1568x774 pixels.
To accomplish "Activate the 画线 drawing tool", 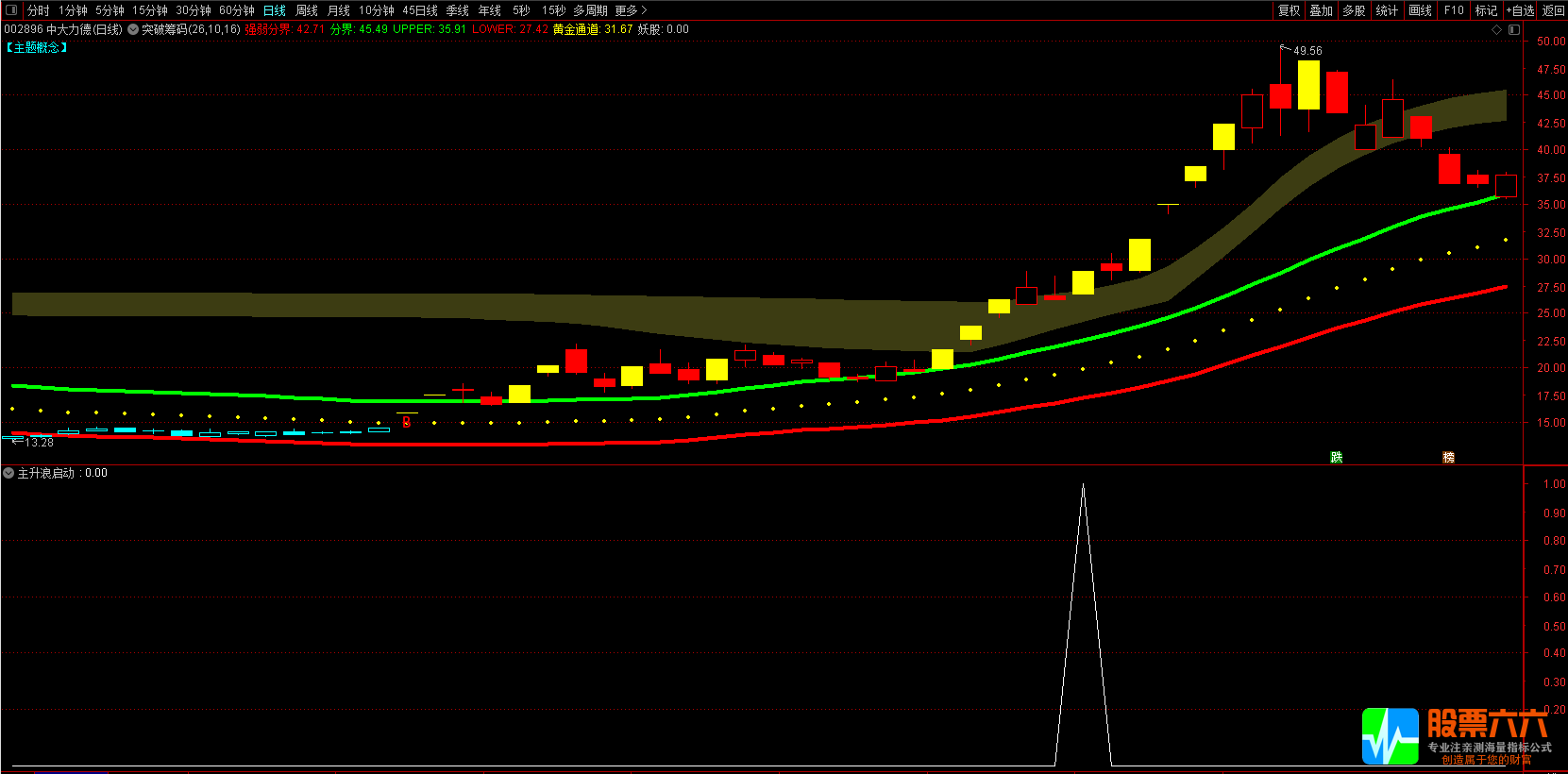I will 1421,10.
